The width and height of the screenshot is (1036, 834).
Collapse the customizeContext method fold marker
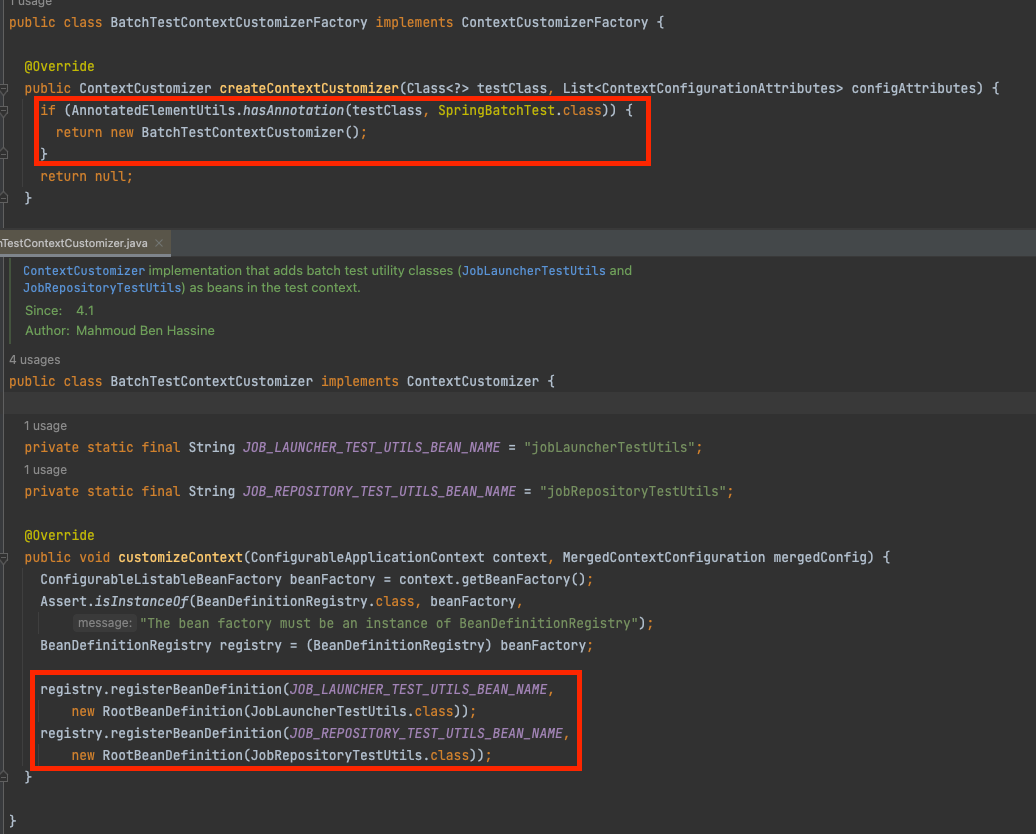4,558
